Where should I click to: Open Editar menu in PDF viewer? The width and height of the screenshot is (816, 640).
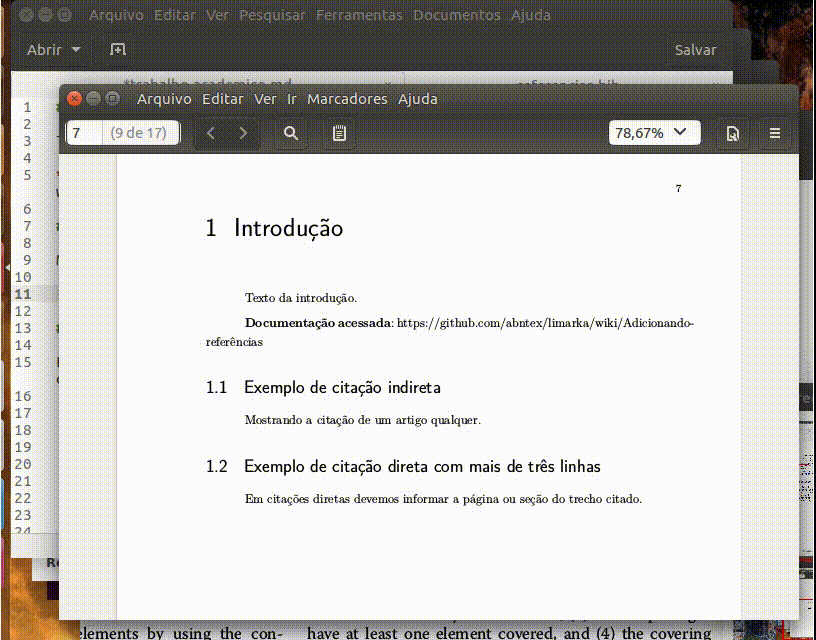tap(223, 99)
